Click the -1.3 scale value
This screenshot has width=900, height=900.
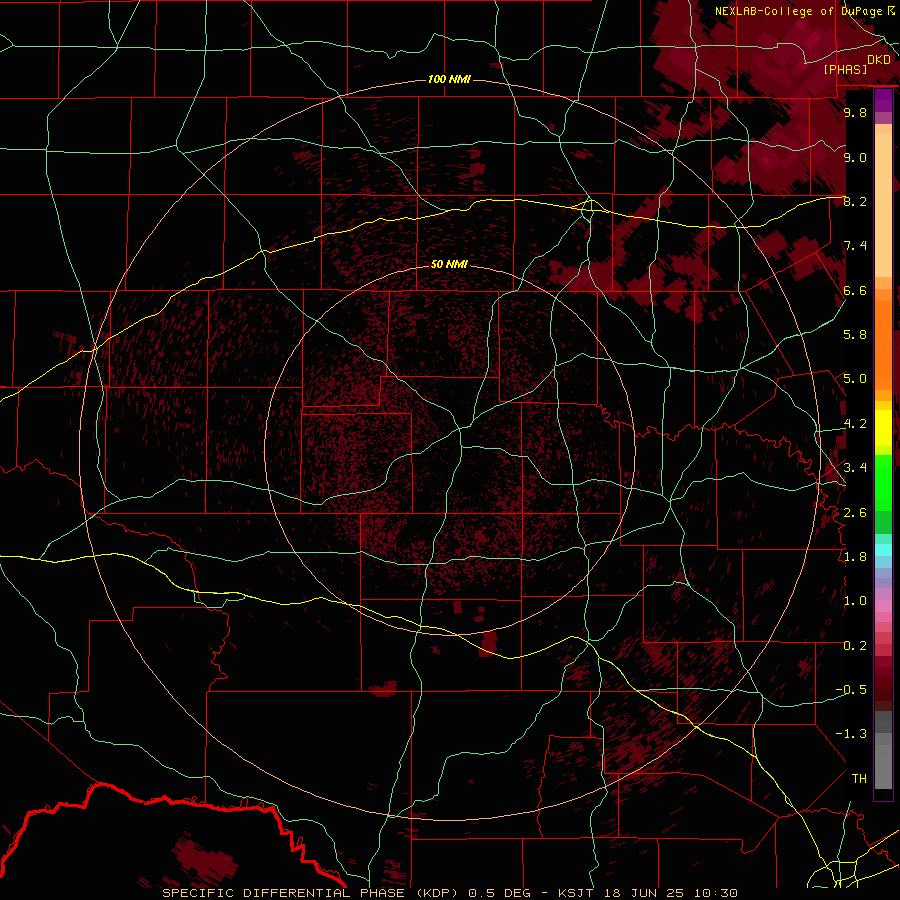click(x=851, y=734)
